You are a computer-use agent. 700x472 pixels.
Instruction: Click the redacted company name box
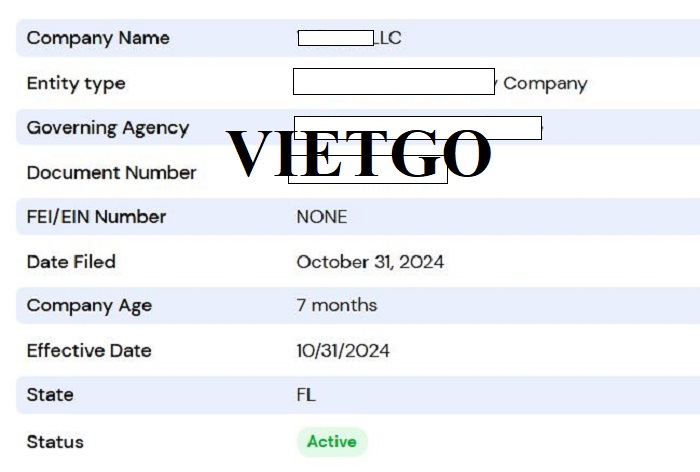tap(336, 38)
